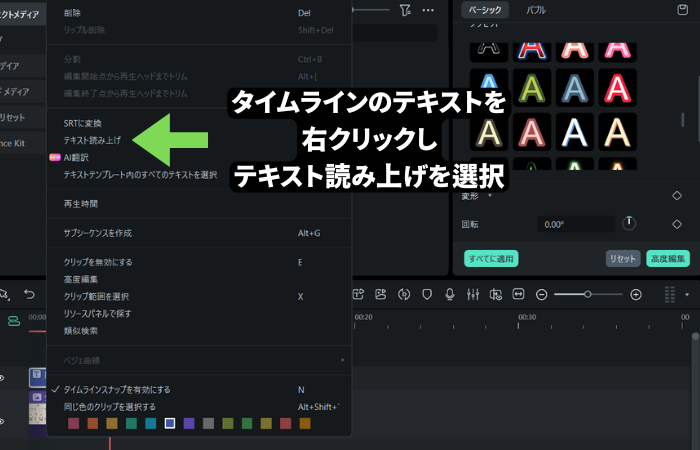Click the green 高度編集 button
This screenshot has height=450, width=700.
668,258
